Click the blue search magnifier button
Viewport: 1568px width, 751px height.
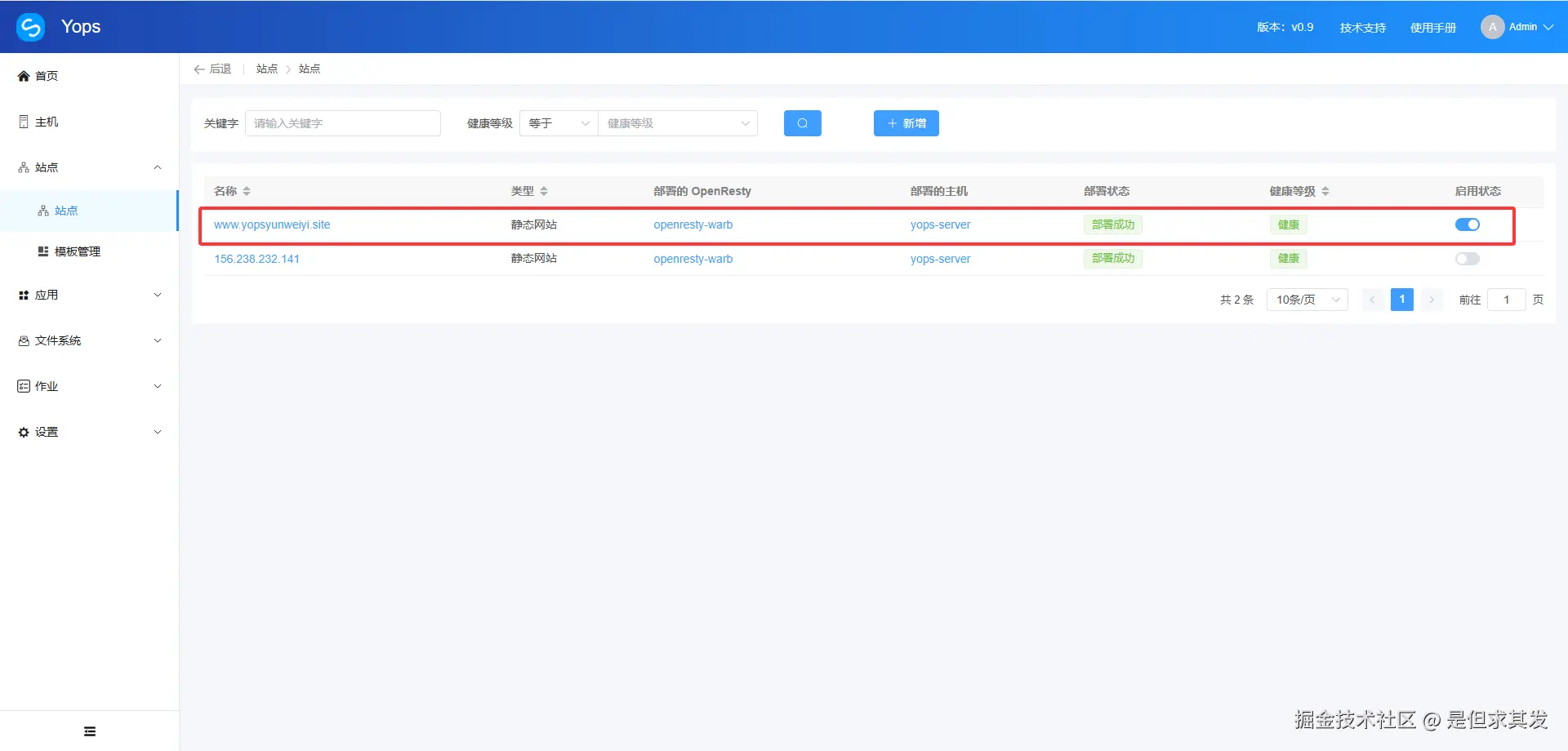pyautogui.click(x=802, y=122)
